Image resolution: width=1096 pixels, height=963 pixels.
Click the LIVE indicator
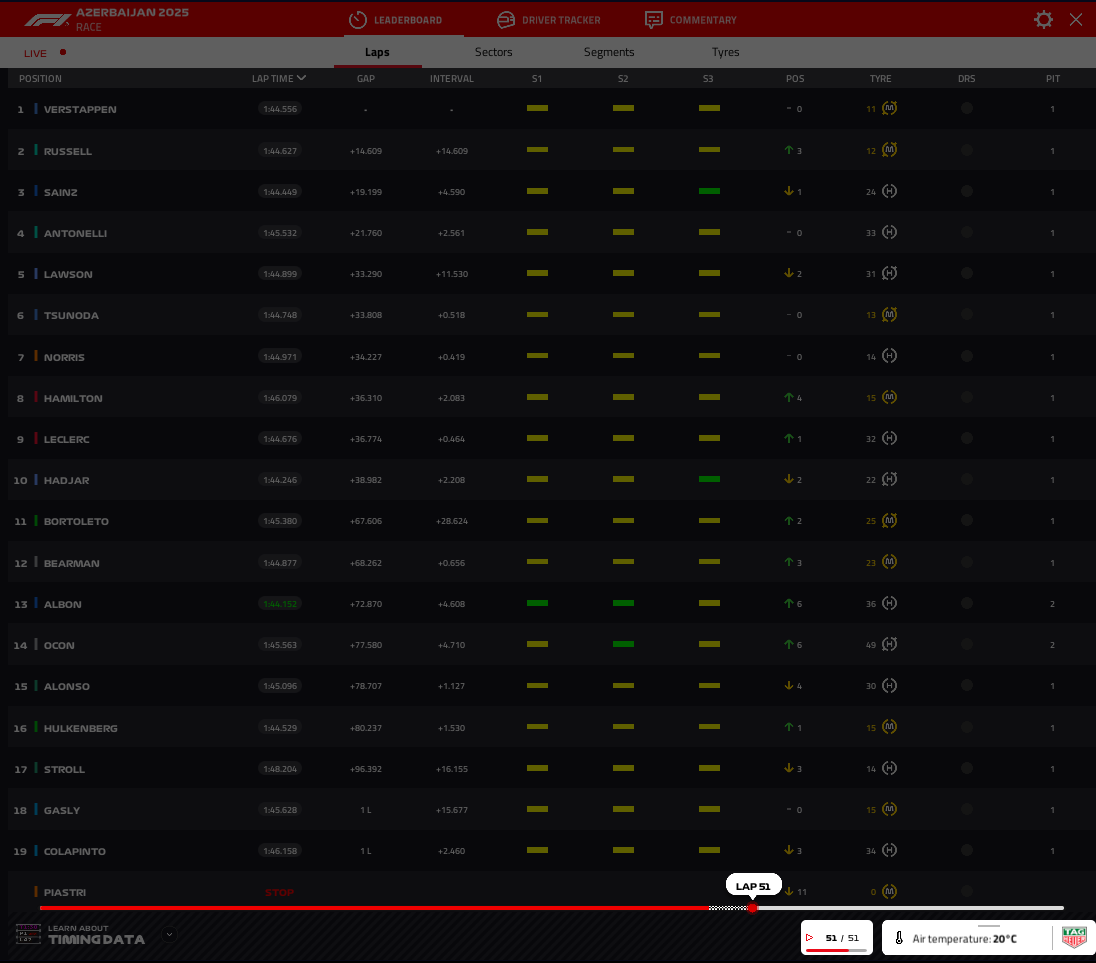point(45,53)
